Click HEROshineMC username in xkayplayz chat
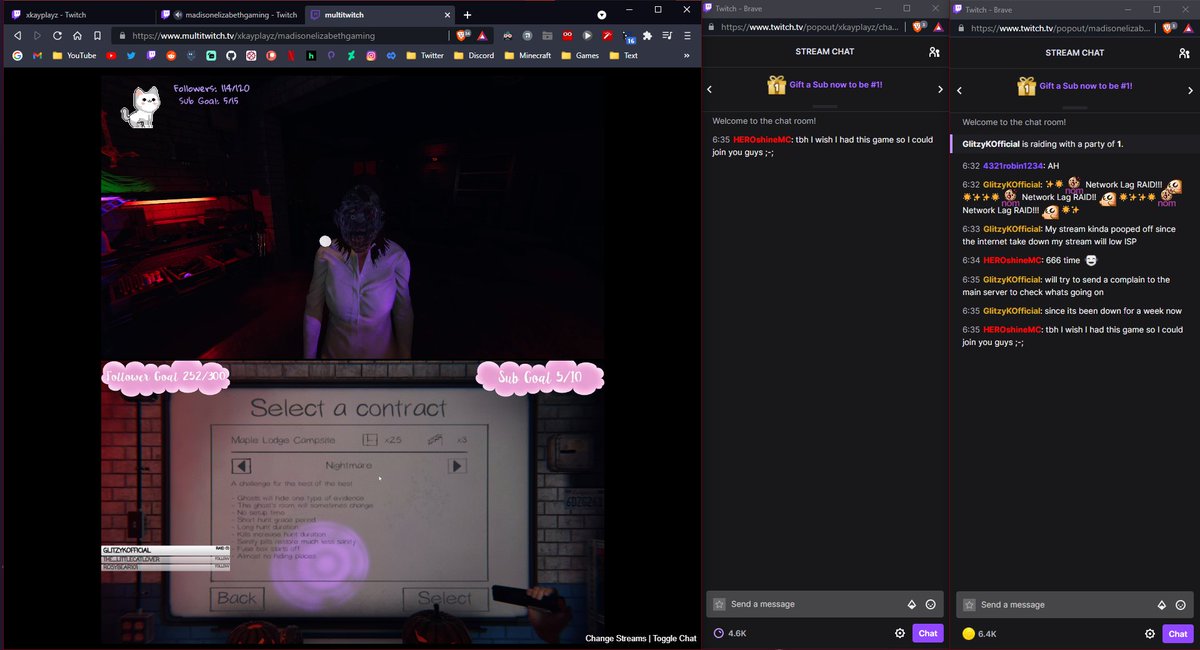Viewport: 1200px width, 650px height. click(x=762, y=139)
